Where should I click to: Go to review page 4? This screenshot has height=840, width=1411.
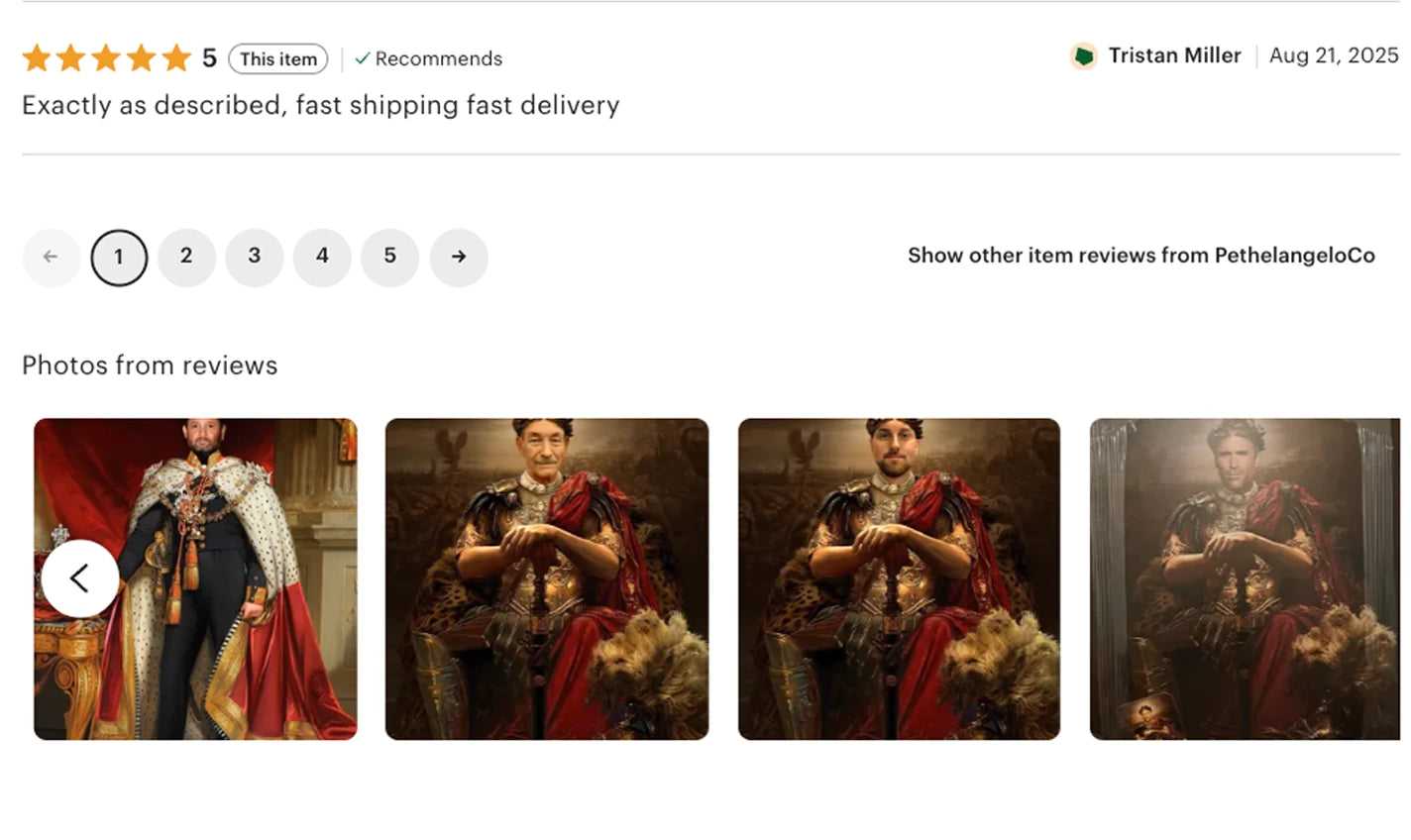322,258
